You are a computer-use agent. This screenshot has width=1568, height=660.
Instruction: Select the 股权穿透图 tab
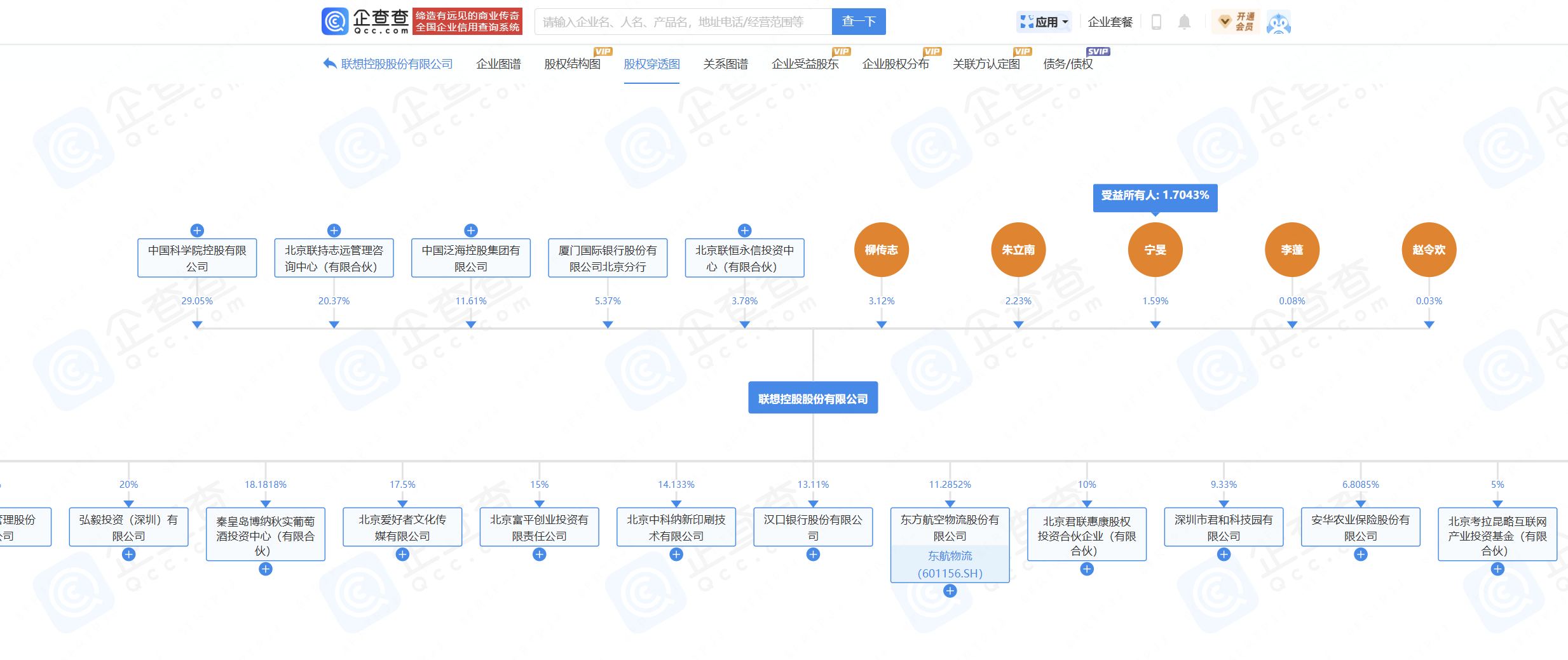coord(651,64)
